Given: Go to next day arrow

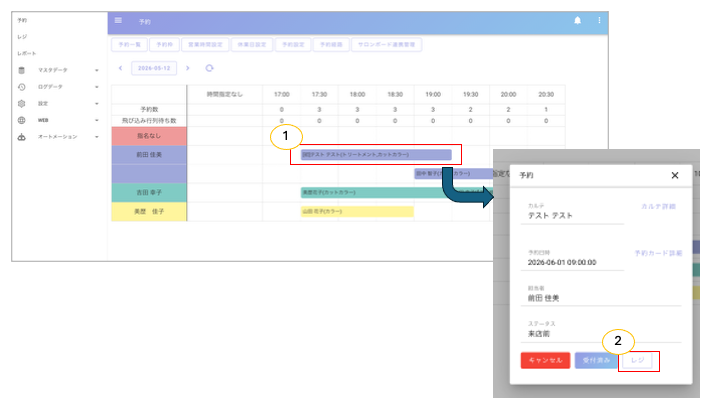Looking at the screenshot, I should click(x=187, y=68).
